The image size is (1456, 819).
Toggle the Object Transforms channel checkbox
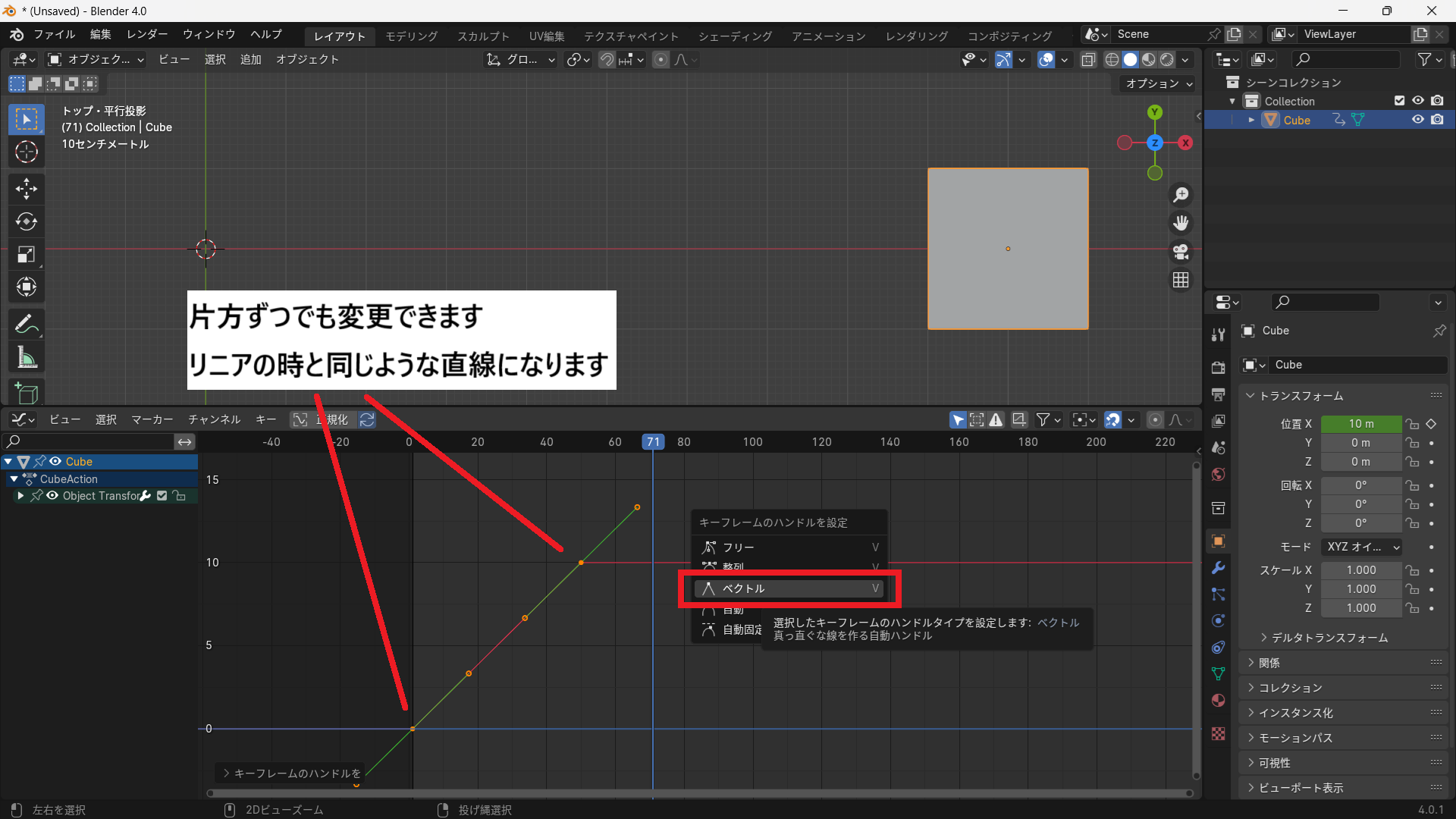162,496
